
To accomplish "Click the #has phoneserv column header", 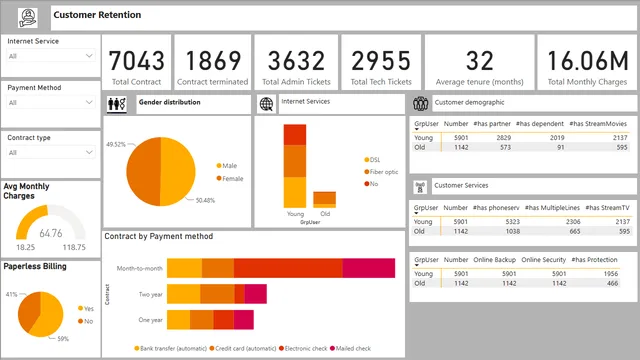I will [x=496, y=208].
